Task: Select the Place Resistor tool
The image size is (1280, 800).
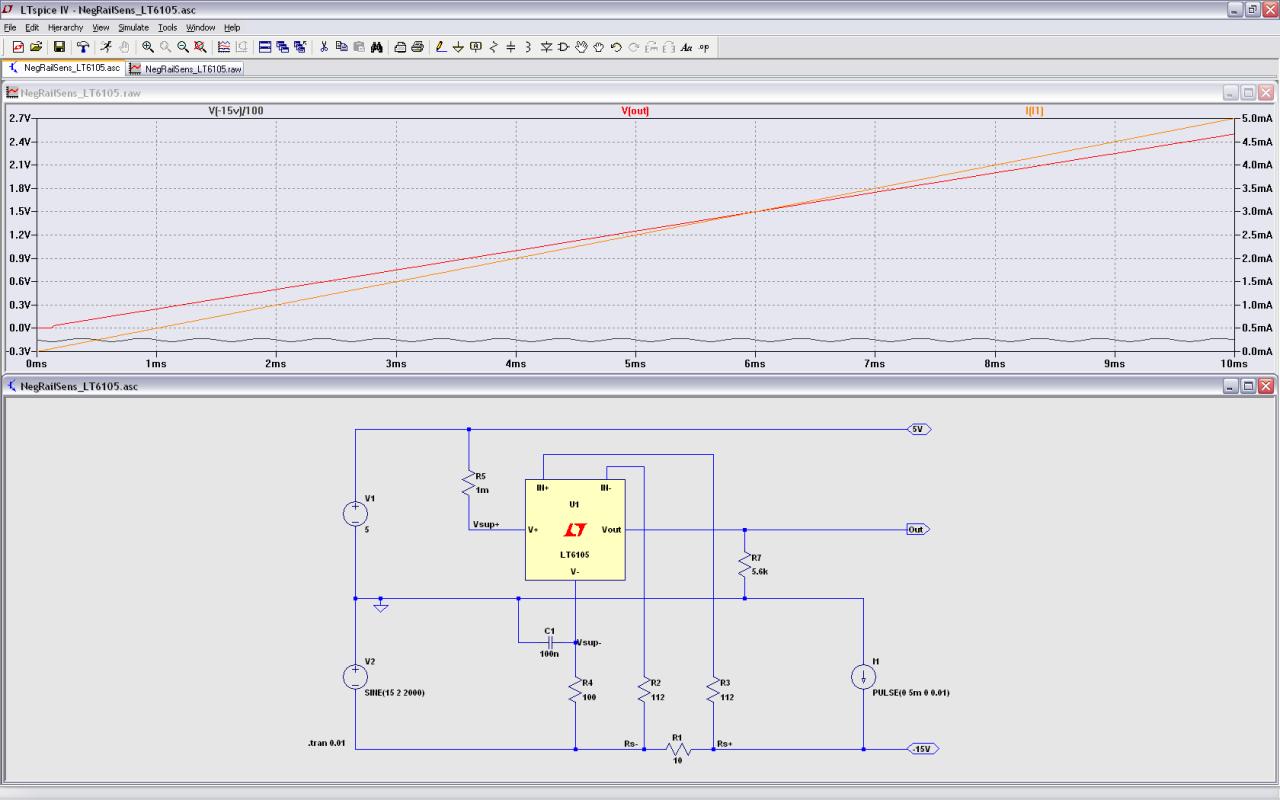Action: (x=493, y=47)
